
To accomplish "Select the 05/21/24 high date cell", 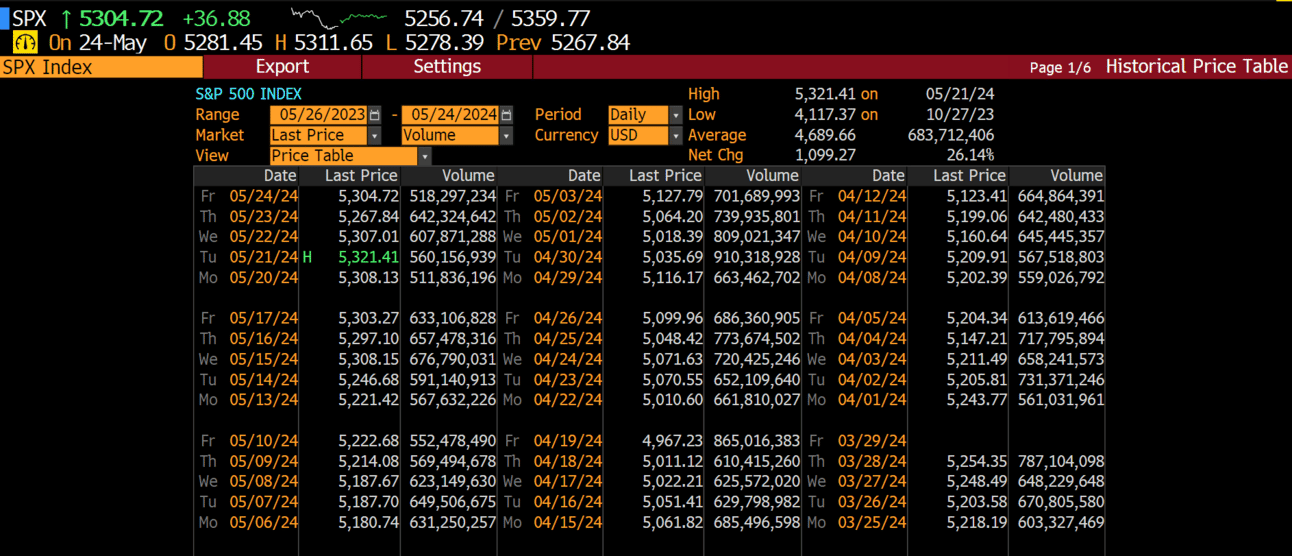I will pyautogui.click(x=264, y=257).
